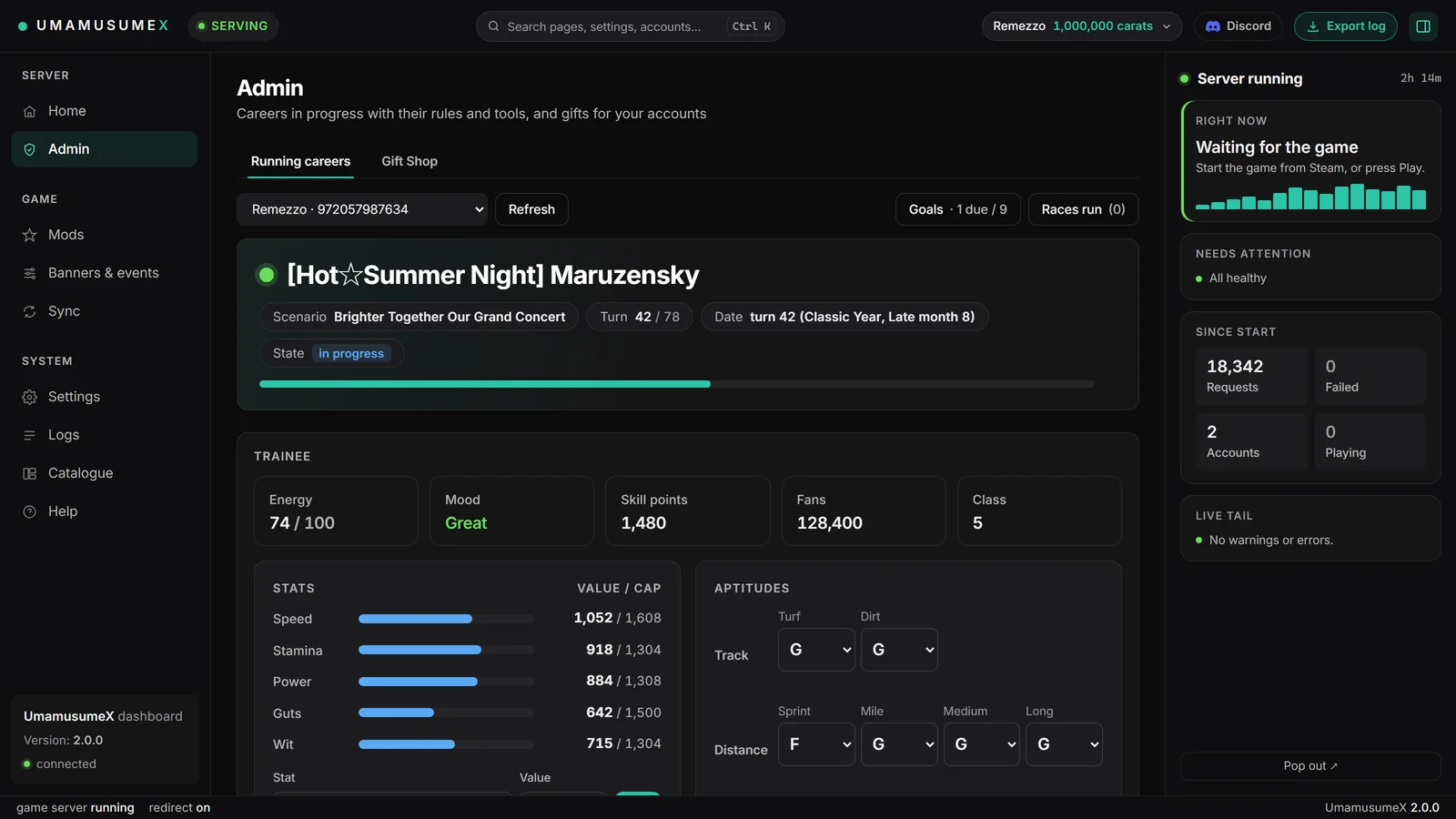Image resolution: width=1456 pixels, height=819 pixels.
Task: Click the Energy 74 / 100 card
Action: (x=336, y=511)
